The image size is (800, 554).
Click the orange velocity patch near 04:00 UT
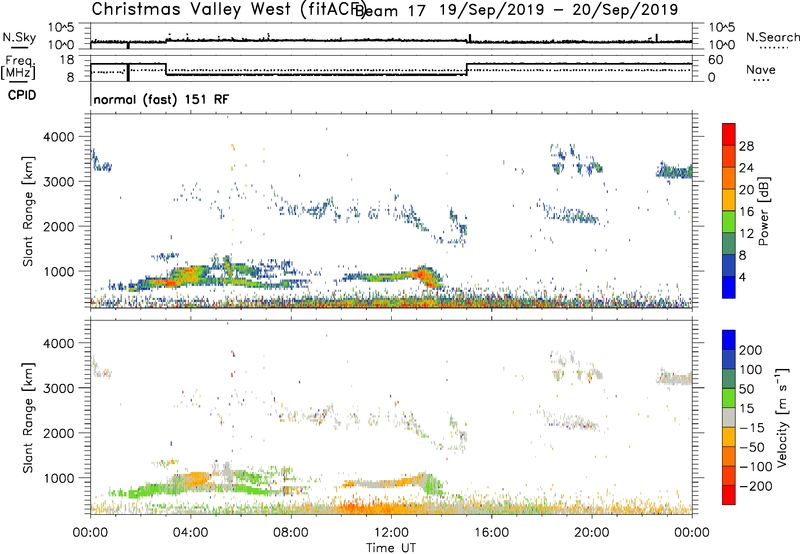pyautogui.click(x=194, y=479)
